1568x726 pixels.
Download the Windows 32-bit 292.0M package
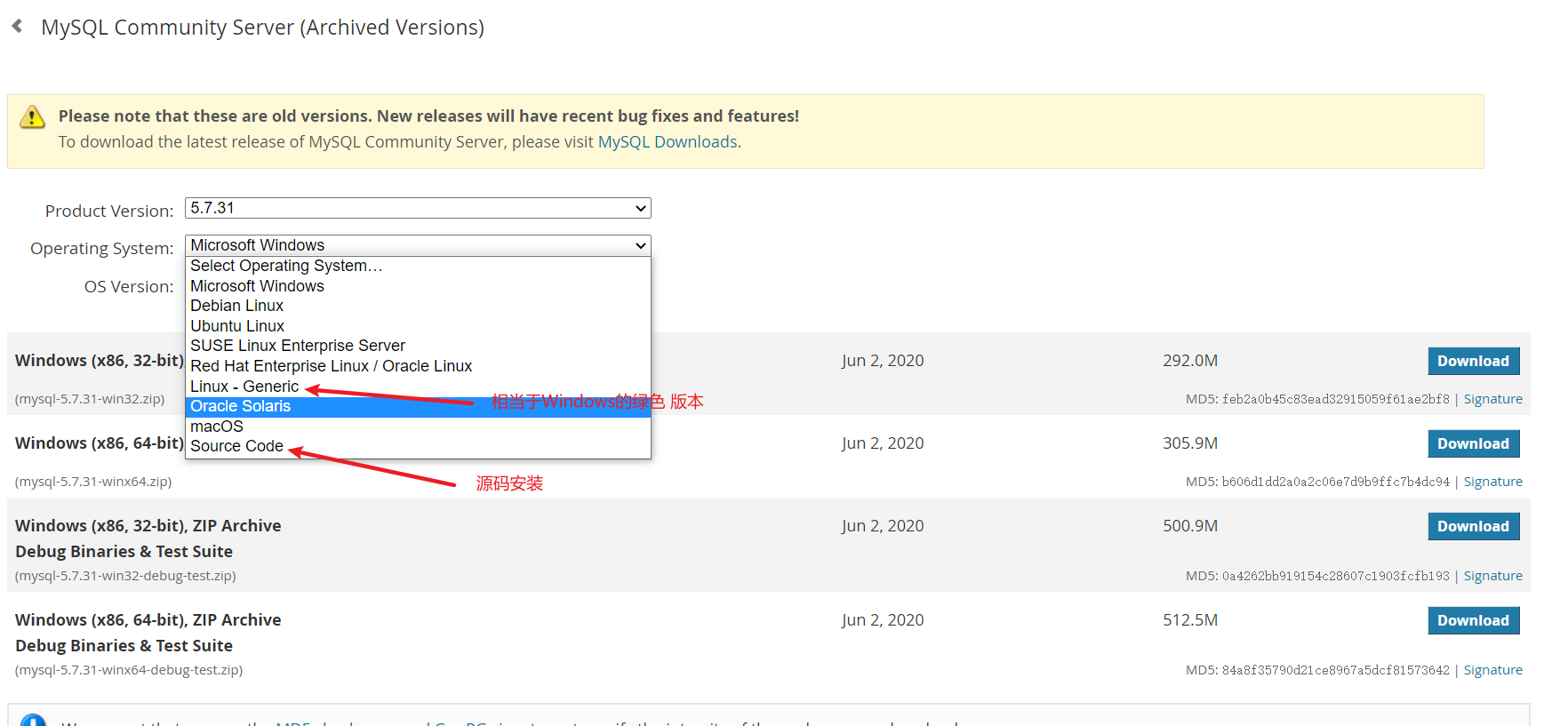pyautogui.click(x=1473, y=361)
